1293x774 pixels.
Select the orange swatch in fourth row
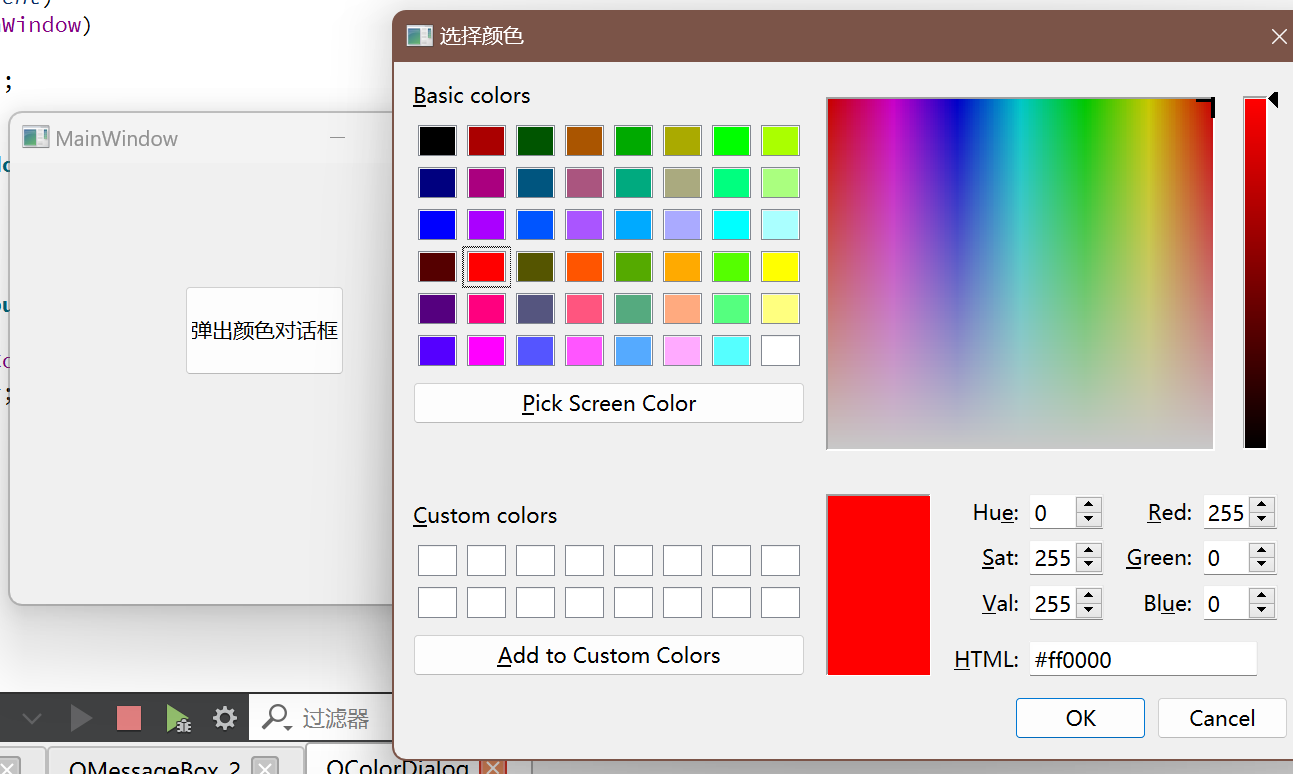click(x=682, y=267)
